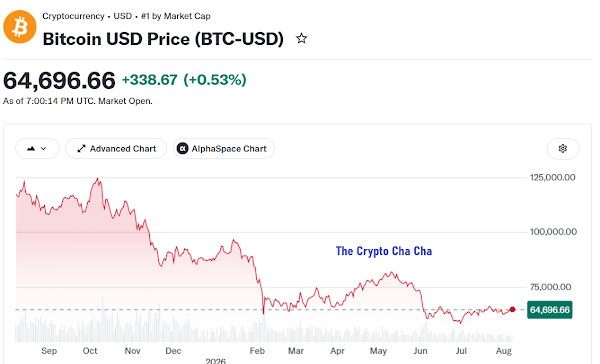This screenshot has height=364, width=600.
Task: Click The Crypto Cha Cha watermark text
Action: pyautogui.click(x=384, y=251)
